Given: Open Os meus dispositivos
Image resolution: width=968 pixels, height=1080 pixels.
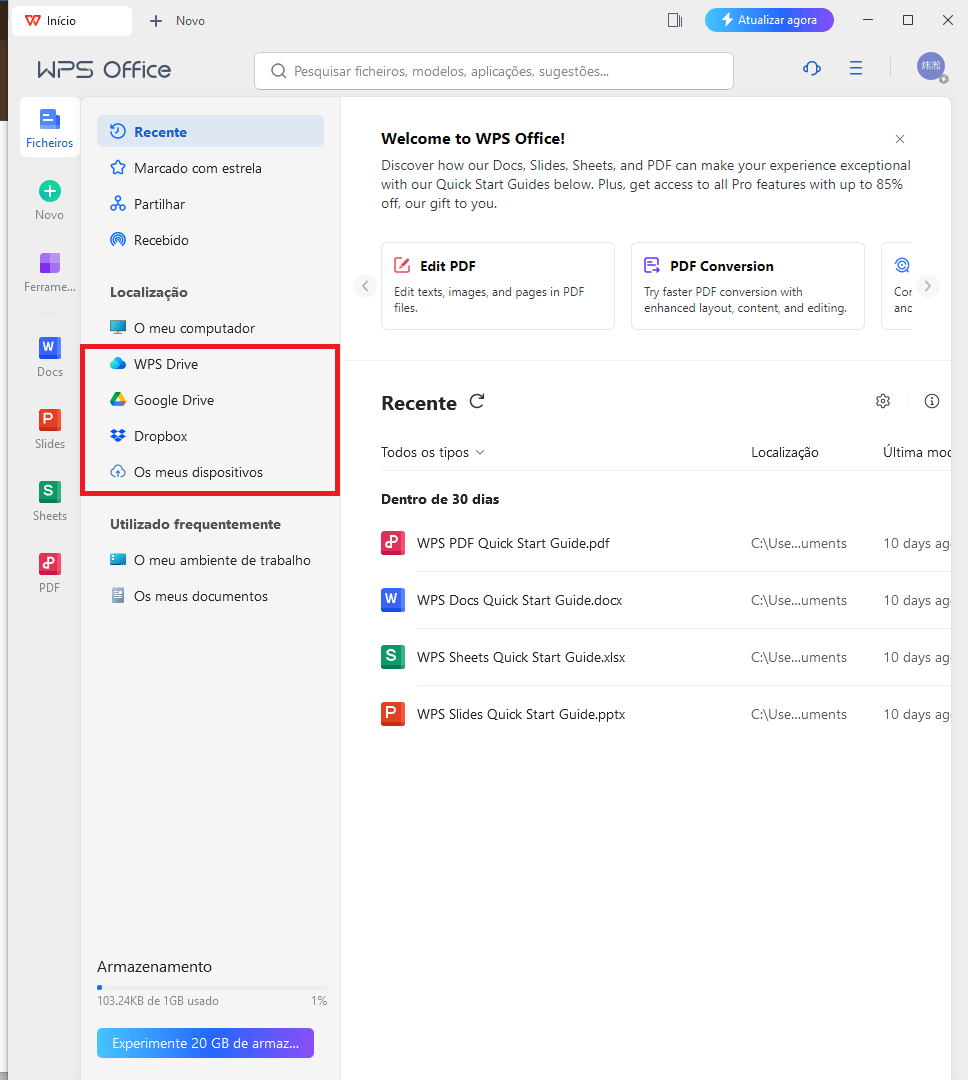Looking at the screenshot, I should click(210, 472).
